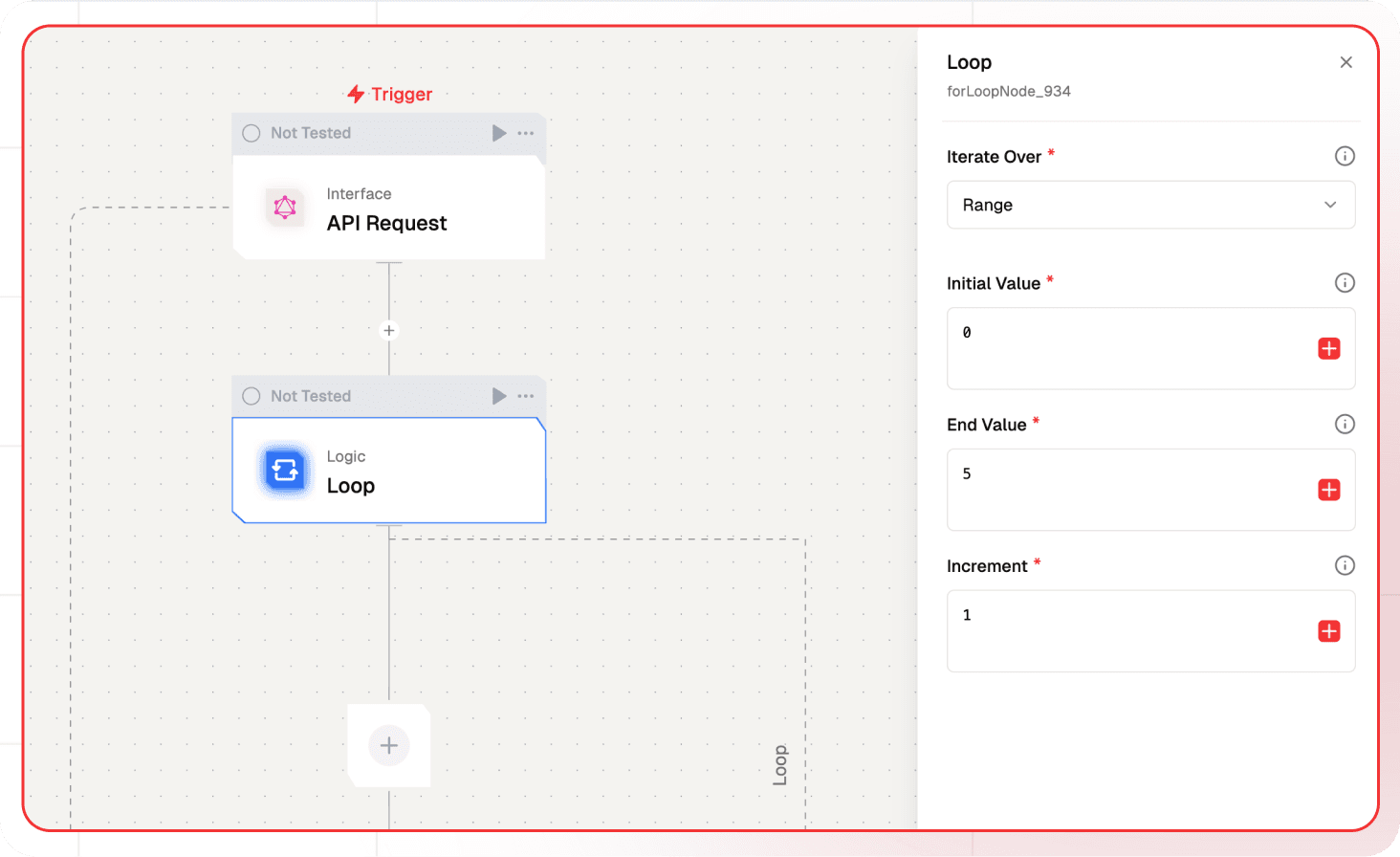Toggle API Request node Not Tested status circle
Screen dimensions: 1400x857
click(x=252, y=133)
